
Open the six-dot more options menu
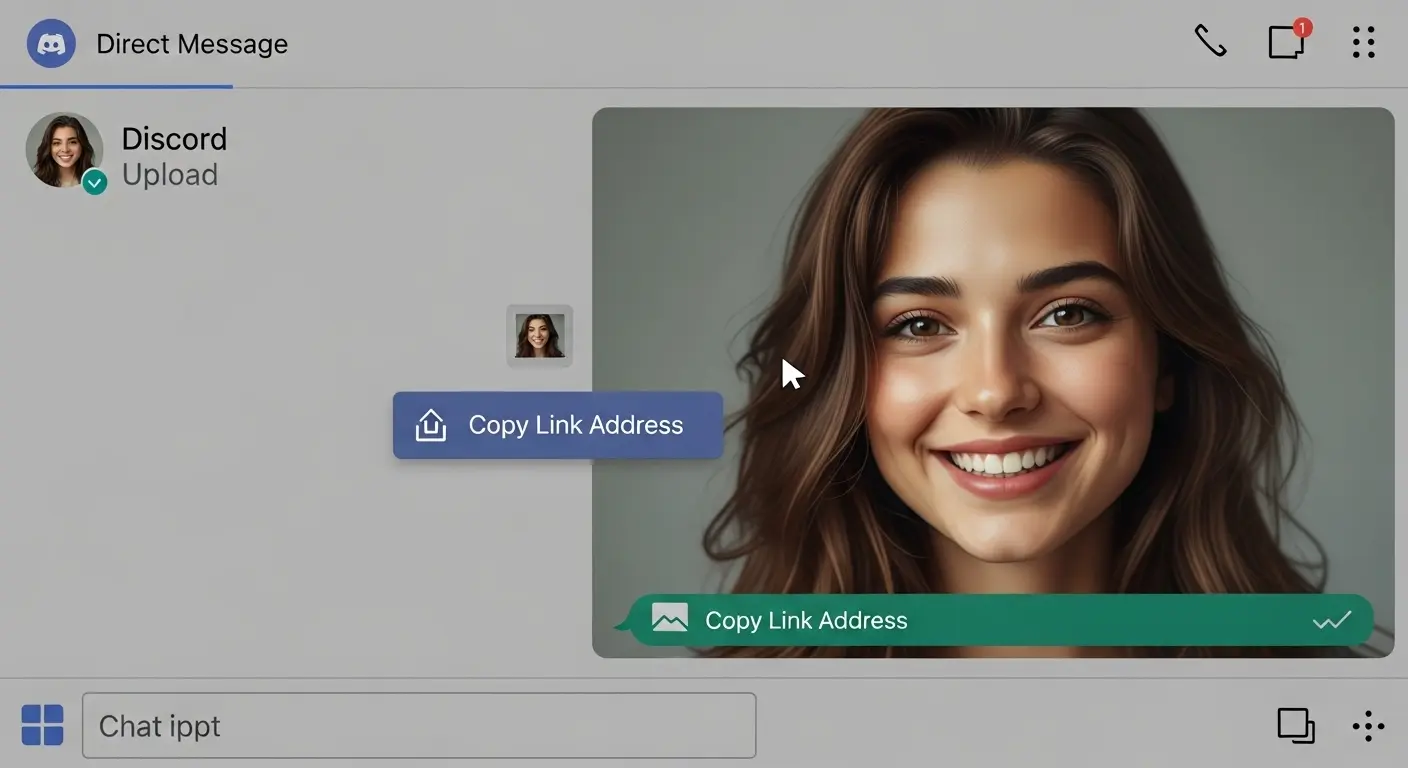click(1363, 42)
